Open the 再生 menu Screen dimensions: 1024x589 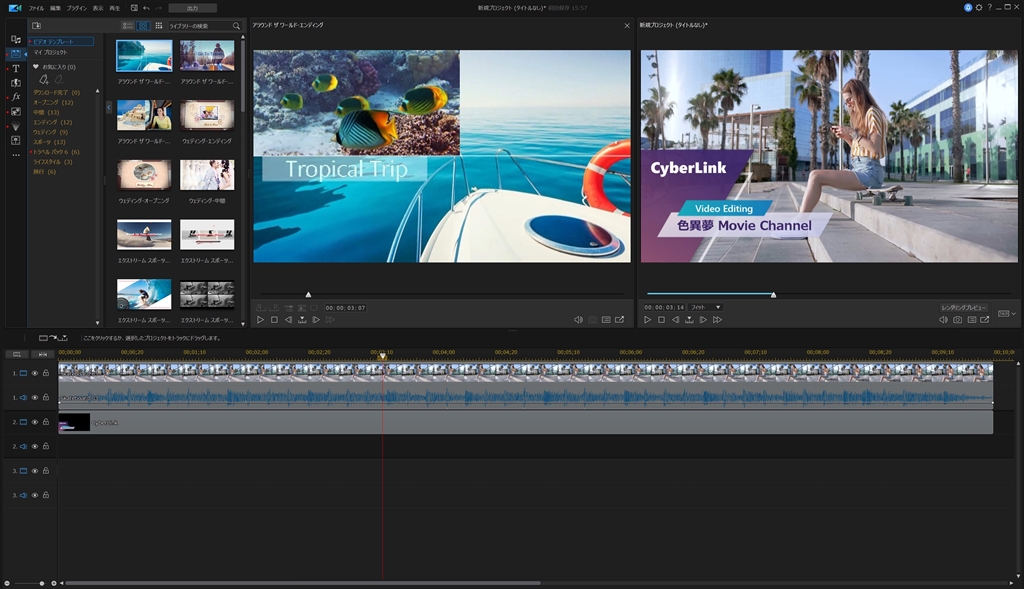(115, 8)
